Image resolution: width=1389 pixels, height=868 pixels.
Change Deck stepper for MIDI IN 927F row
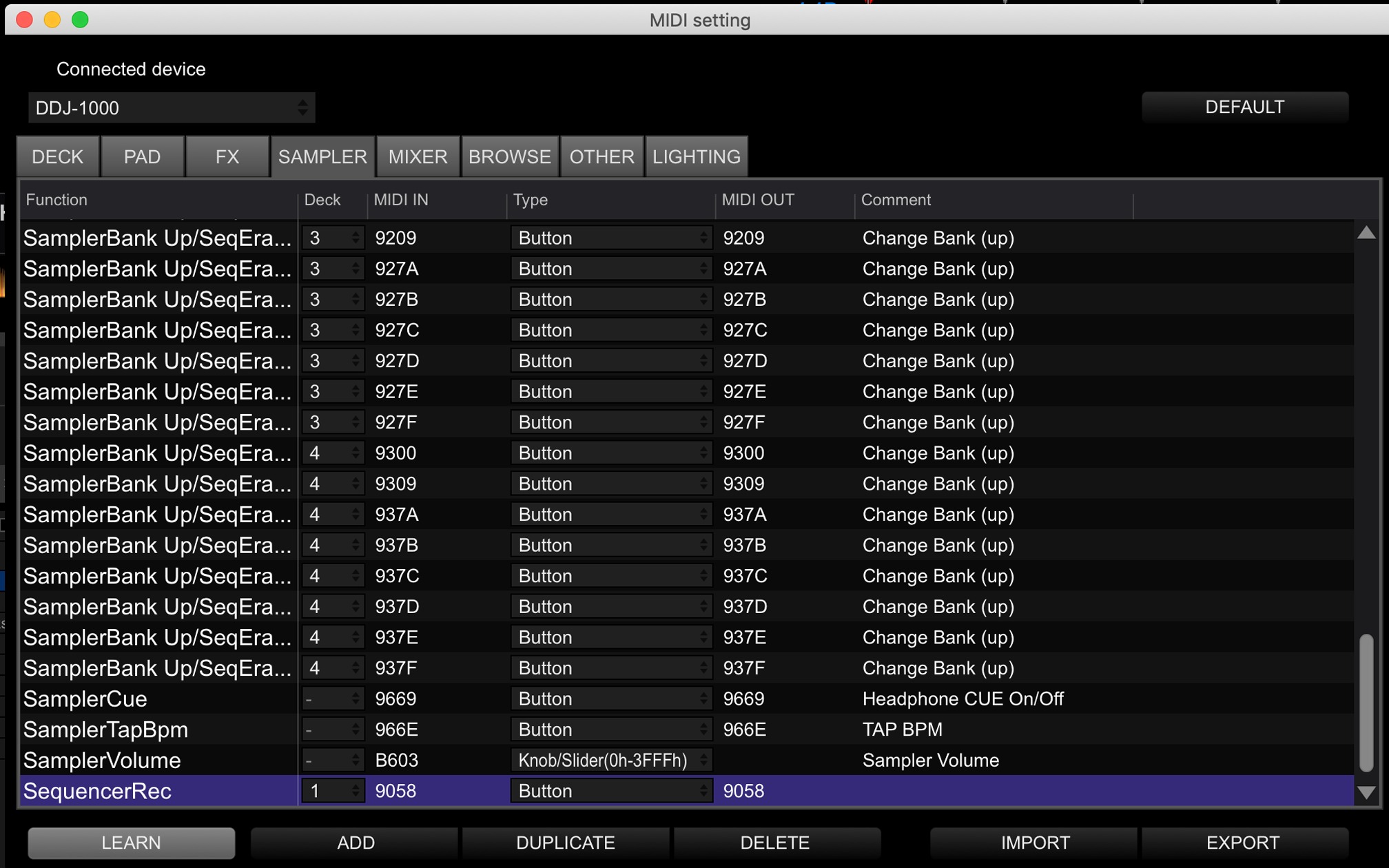click(333, 422)
